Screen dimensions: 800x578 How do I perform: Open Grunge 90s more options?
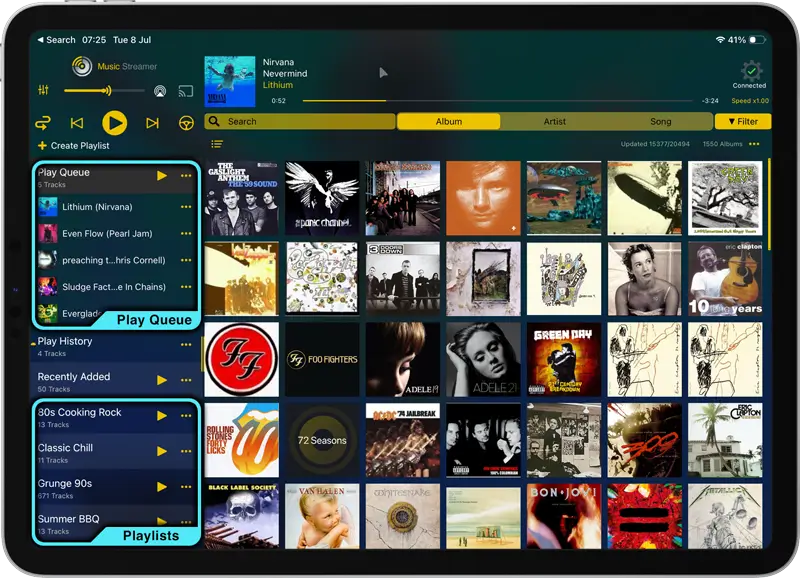(x=186, y=487)
